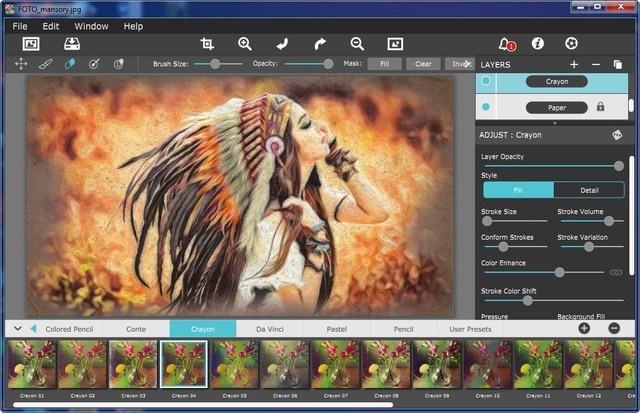Click the Undo arrow icon
The height and width of the screenshot is (413, 640).
pos(282,44)
